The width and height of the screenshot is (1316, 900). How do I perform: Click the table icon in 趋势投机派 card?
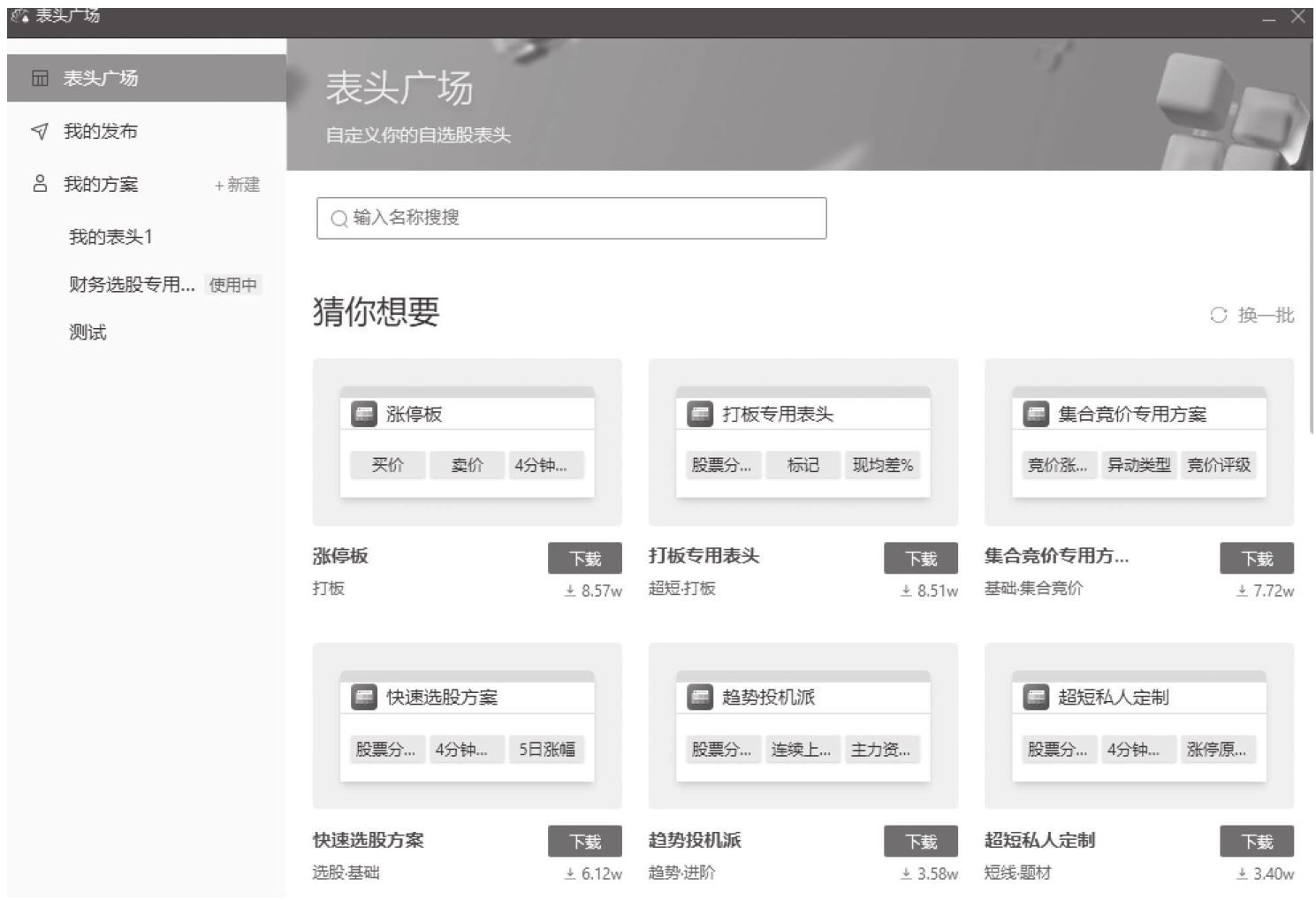pos(700,698)
